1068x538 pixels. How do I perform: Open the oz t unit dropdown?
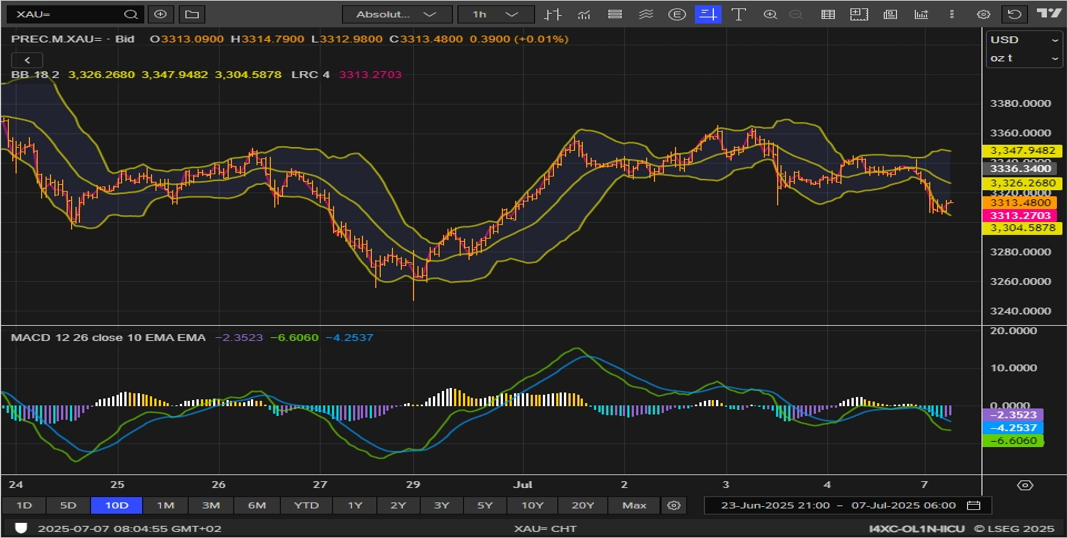[x=1024, y=58]
